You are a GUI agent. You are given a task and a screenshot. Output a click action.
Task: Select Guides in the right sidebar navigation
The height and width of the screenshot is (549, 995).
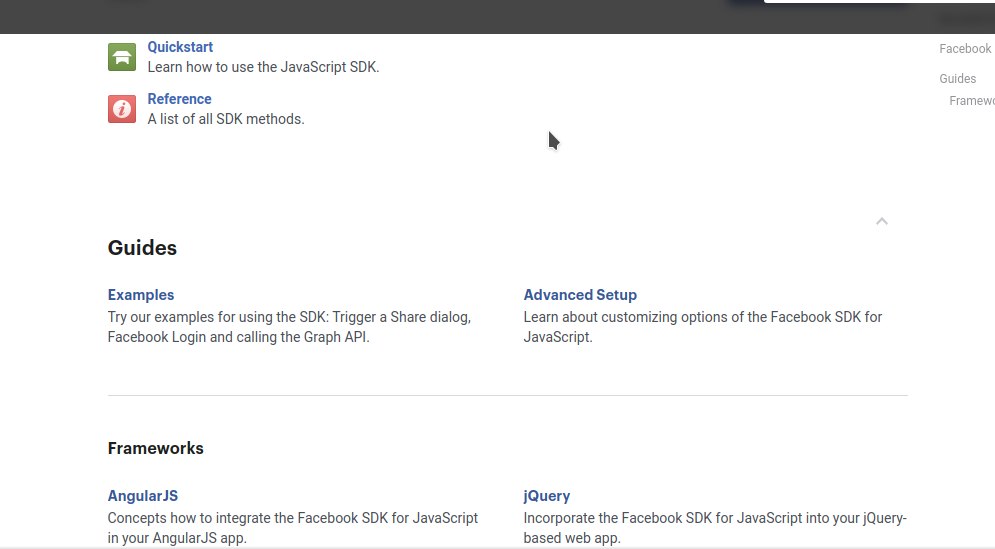pos(958,79)
